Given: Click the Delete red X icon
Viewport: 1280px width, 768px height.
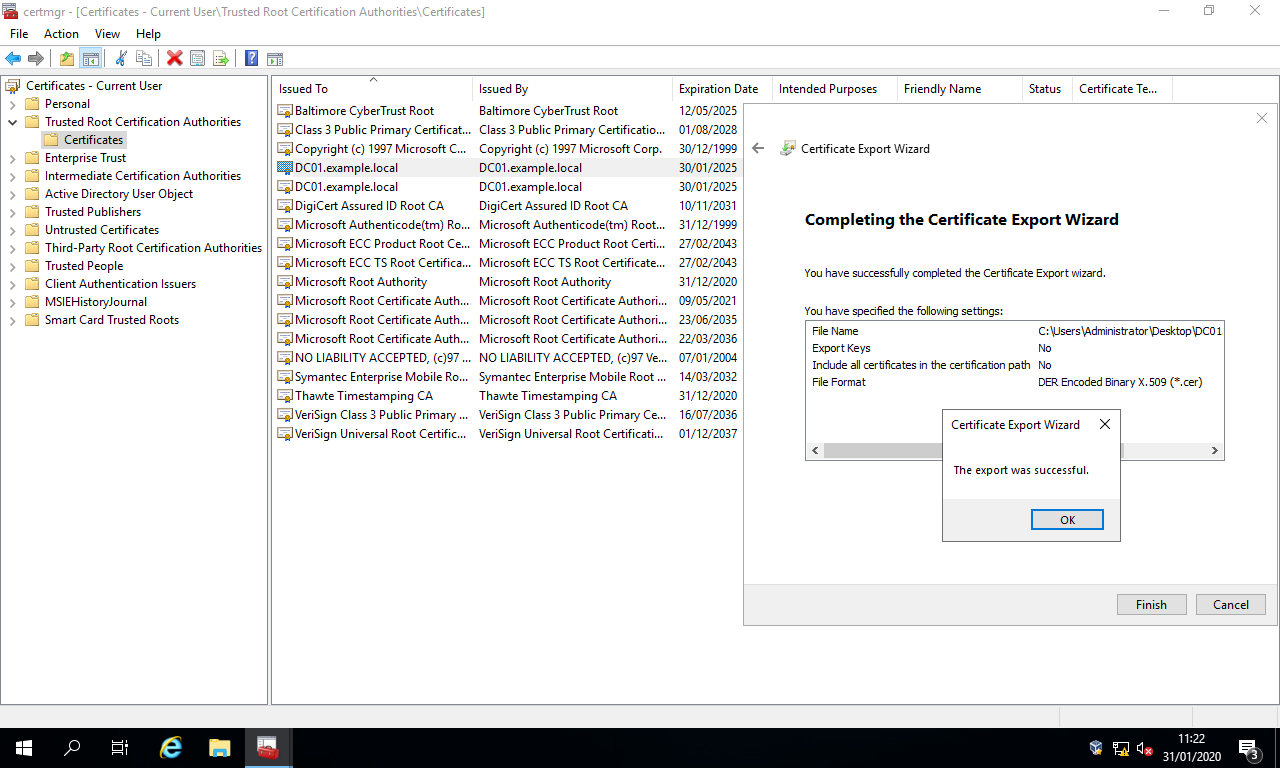Looking at the screenshot, I should 174,57.
